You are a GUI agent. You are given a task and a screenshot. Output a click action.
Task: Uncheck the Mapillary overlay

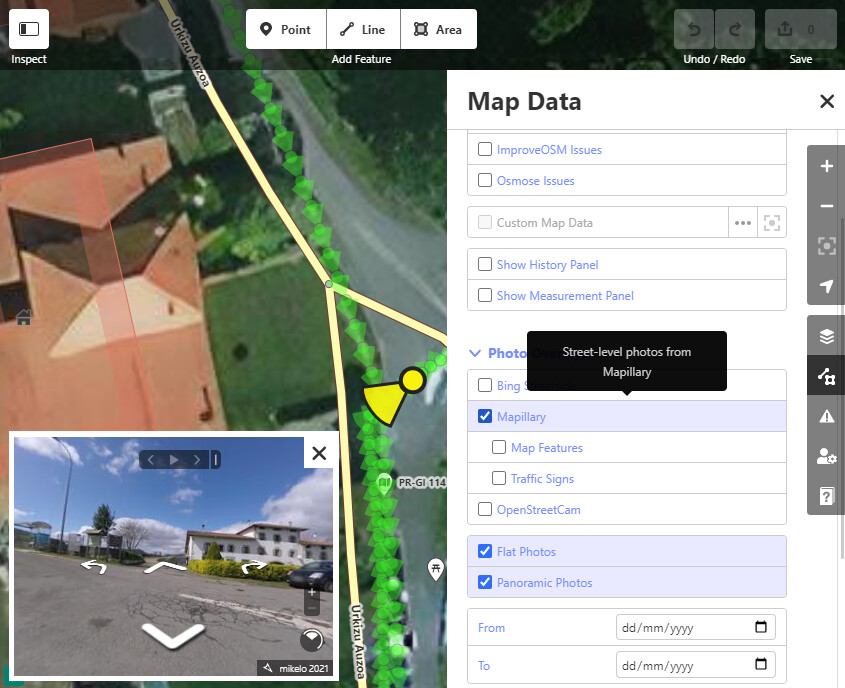tap(484, 416)
